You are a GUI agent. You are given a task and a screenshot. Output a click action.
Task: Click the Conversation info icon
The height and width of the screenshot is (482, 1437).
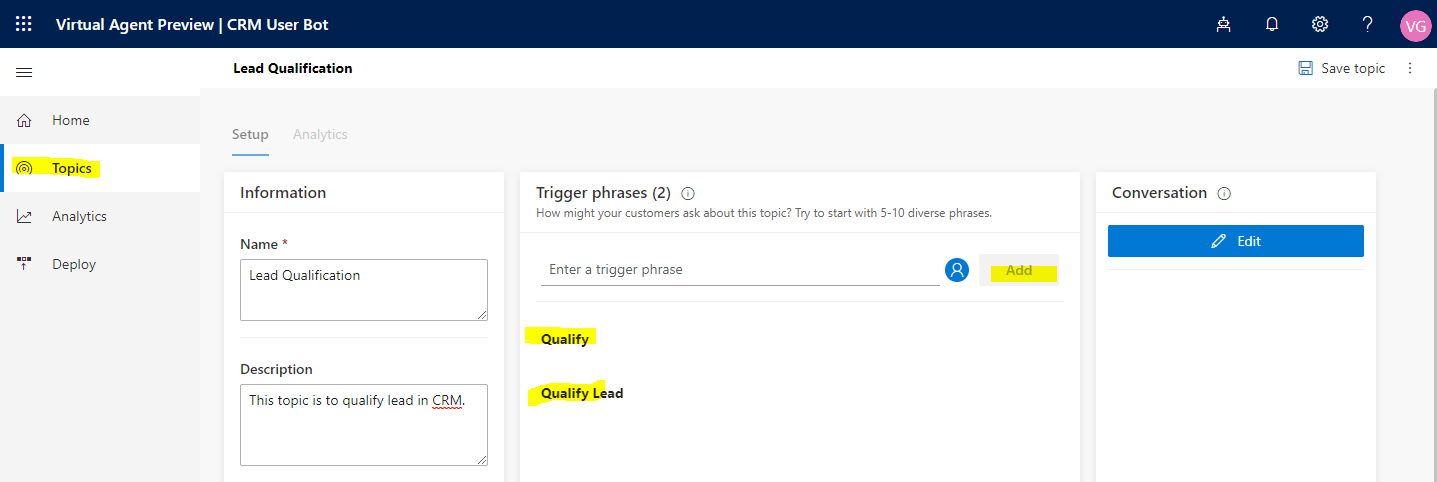(x=1224, y=193)
